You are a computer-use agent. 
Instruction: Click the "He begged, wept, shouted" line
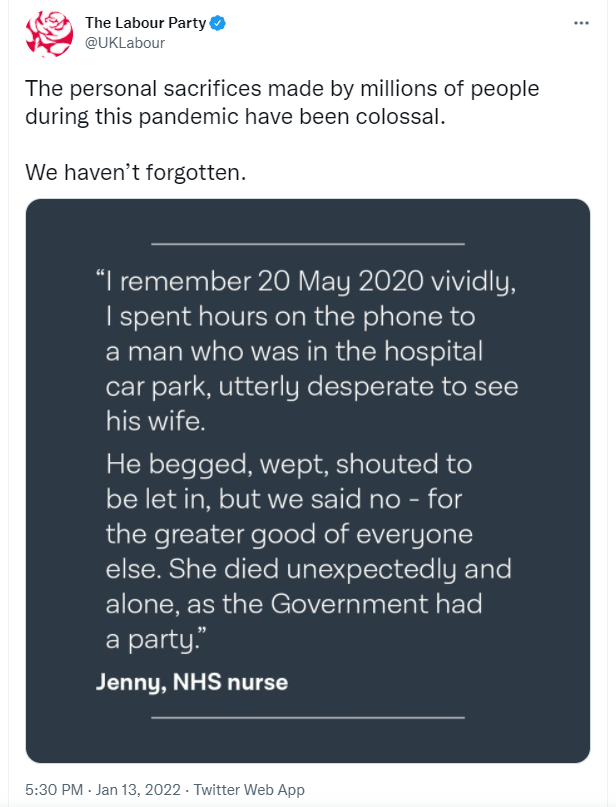coord(288,465)
